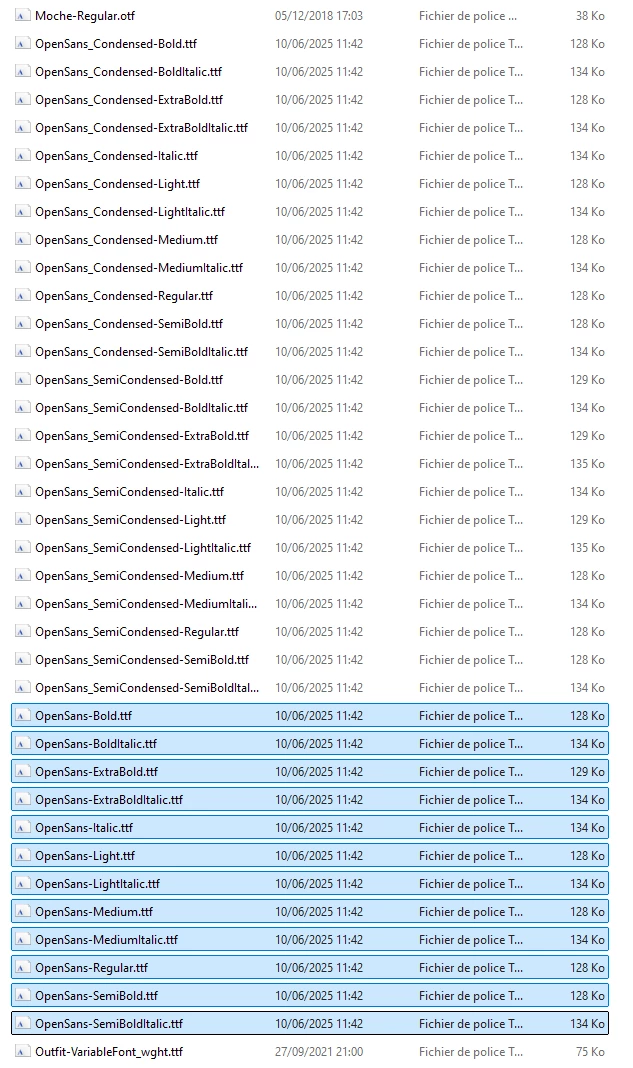Select file name OpenSans-LightItalic.ttf
The height and width of the screenshot is (1068, 633).
(97, 883)
